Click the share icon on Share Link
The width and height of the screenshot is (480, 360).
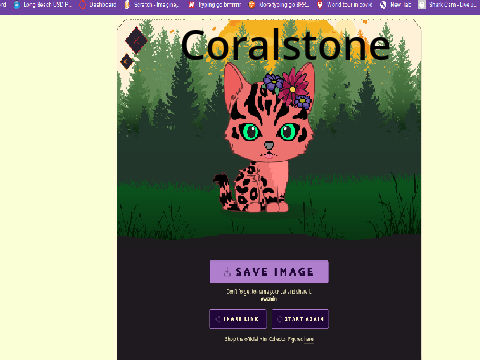pos(218,319)
